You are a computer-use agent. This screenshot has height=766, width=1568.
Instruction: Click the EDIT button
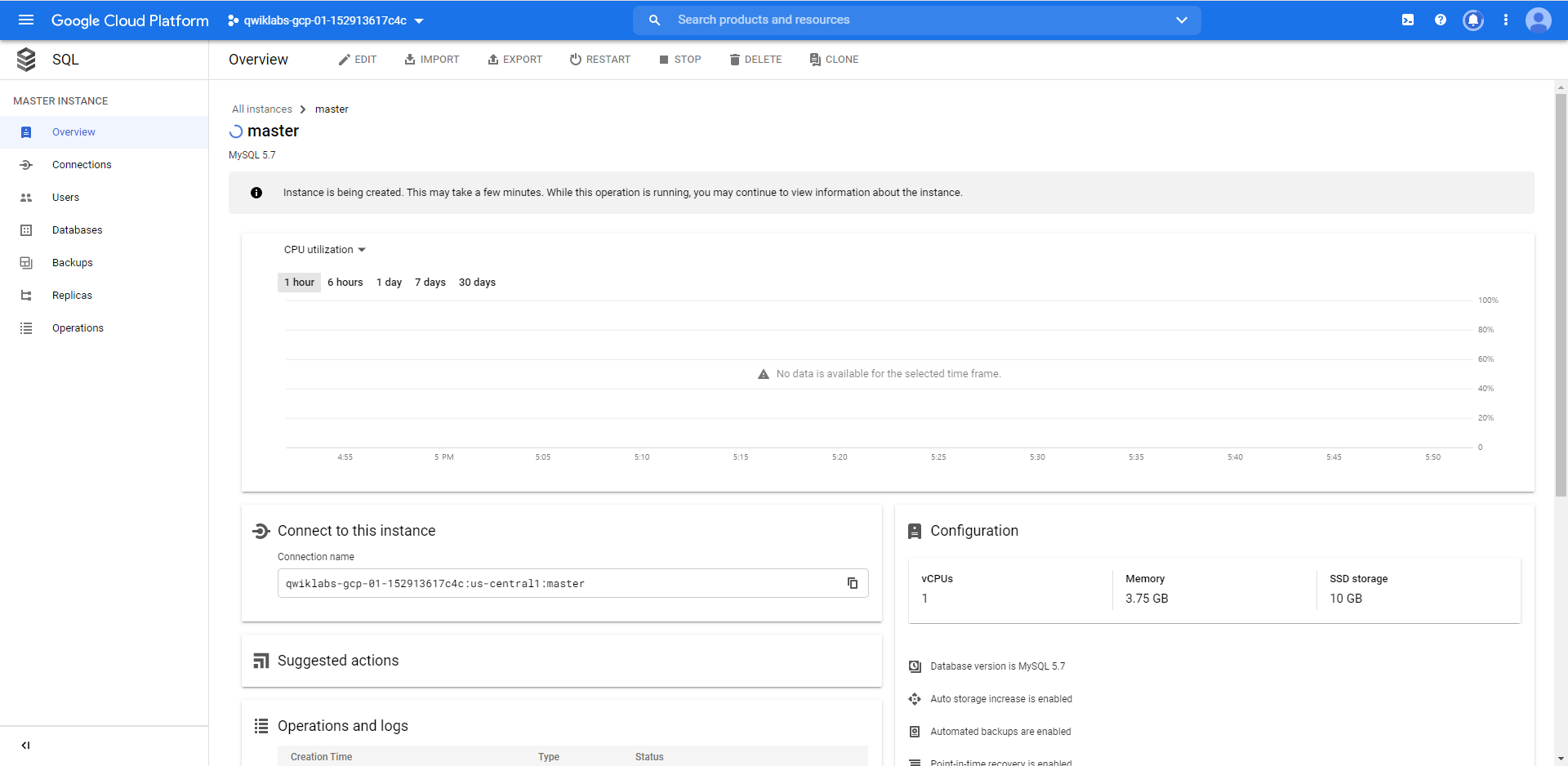358,60
